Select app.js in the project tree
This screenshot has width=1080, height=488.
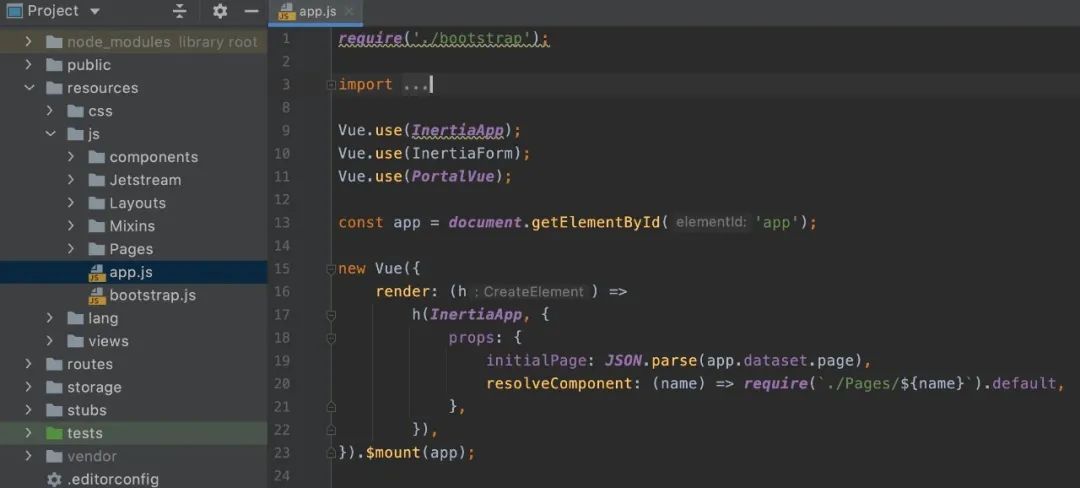[x=130, y=272]
